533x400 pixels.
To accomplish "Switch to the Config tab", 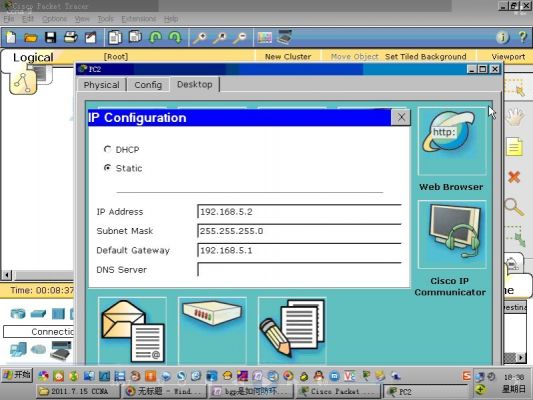I will (x=148, y=85).
